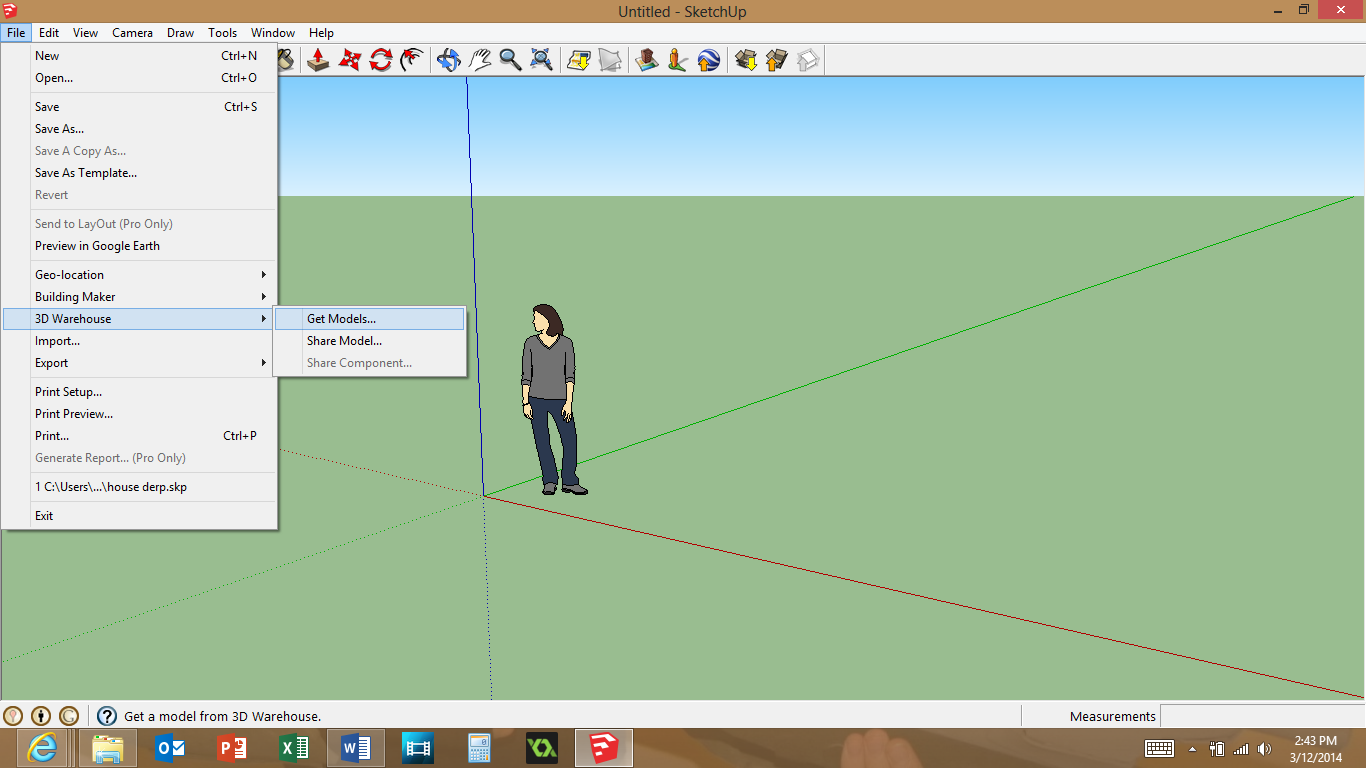Image resolution: width=1366 pixels, height=768 pixels.
Task: Choose Save As... from the File menu
Action: tap(139, 129)
